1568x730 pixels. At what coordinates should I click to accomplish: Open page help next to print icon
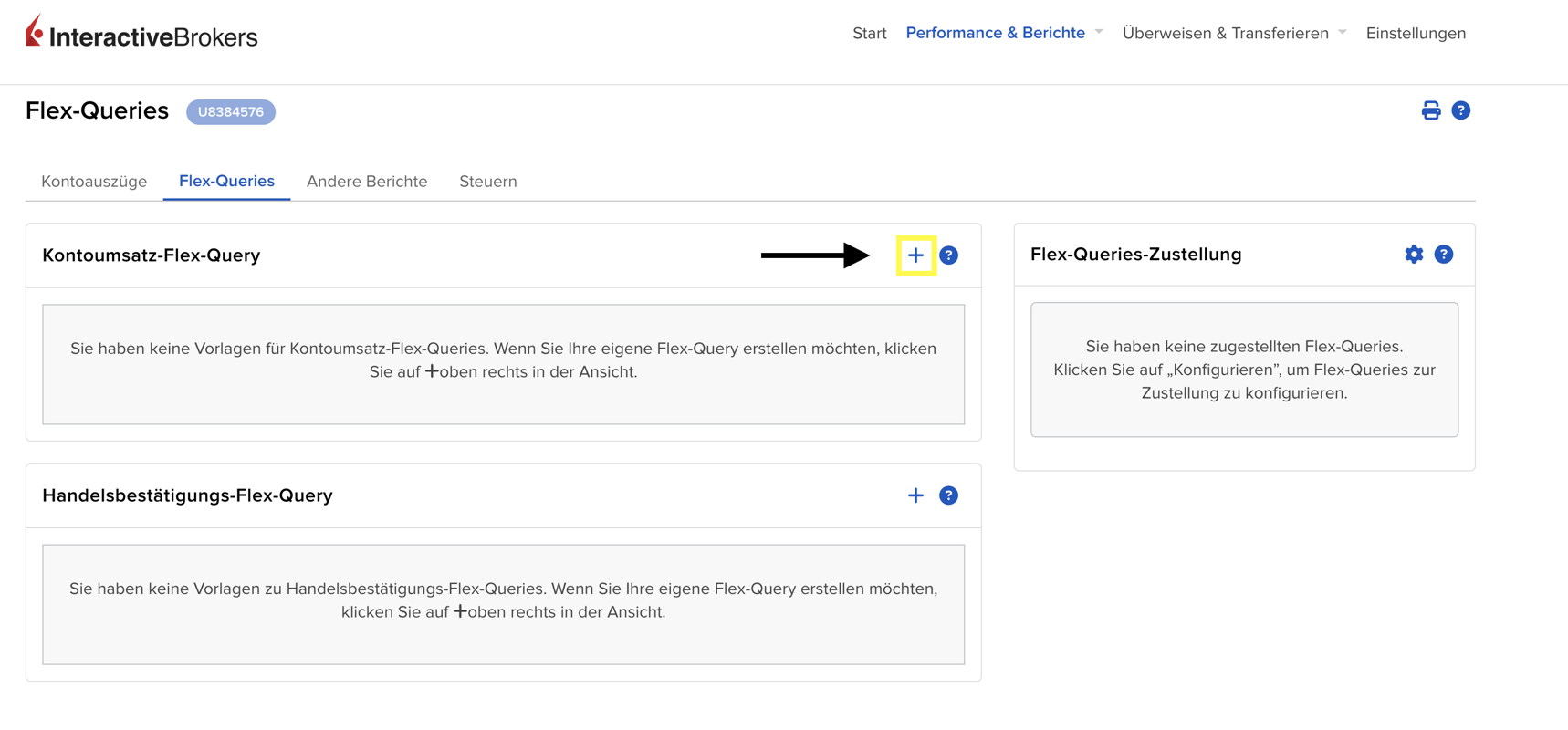1460,110
